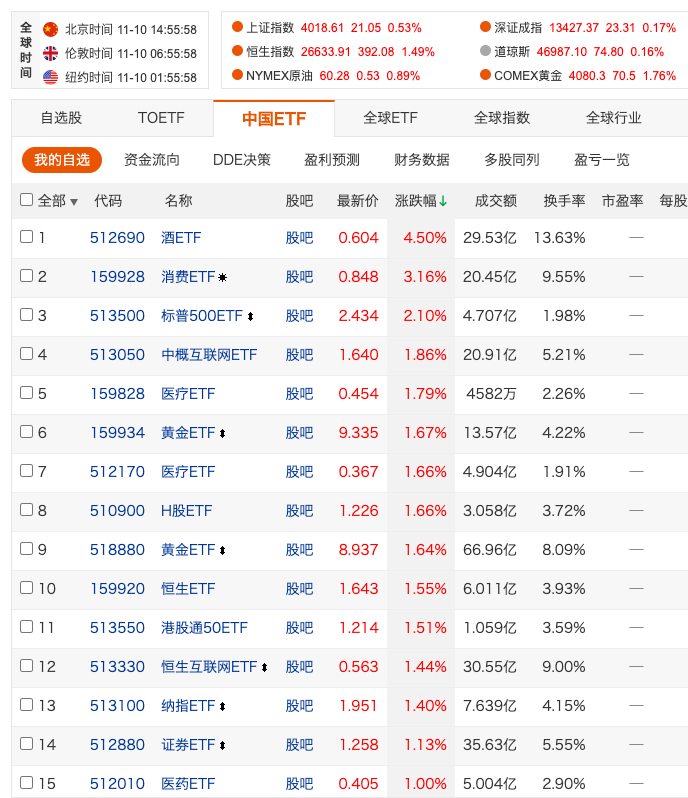Sort by the 代码 column header
Image resolution: width=688 pixels, height=798 pixels.
pyautogui.click(x=108, y=201)
